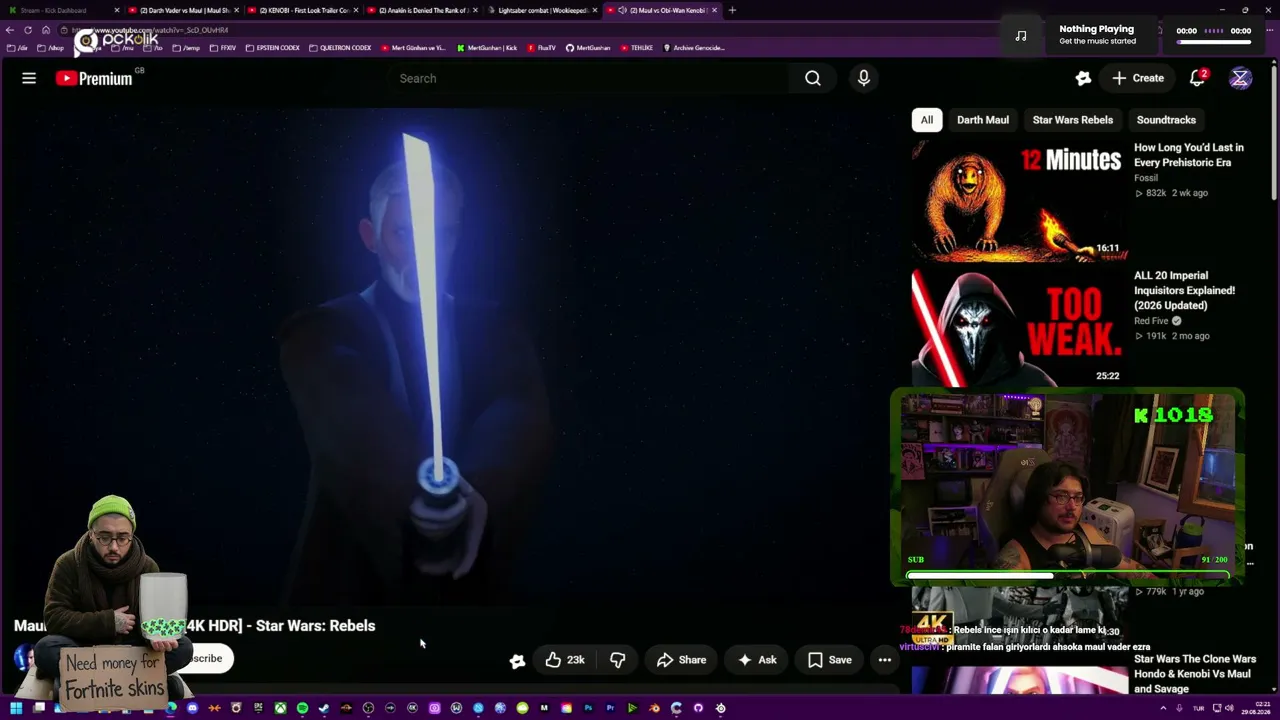Open the MertGunhan | Kick bookmark
This screenshot has width=1280, height=720.
click(487, 48)
